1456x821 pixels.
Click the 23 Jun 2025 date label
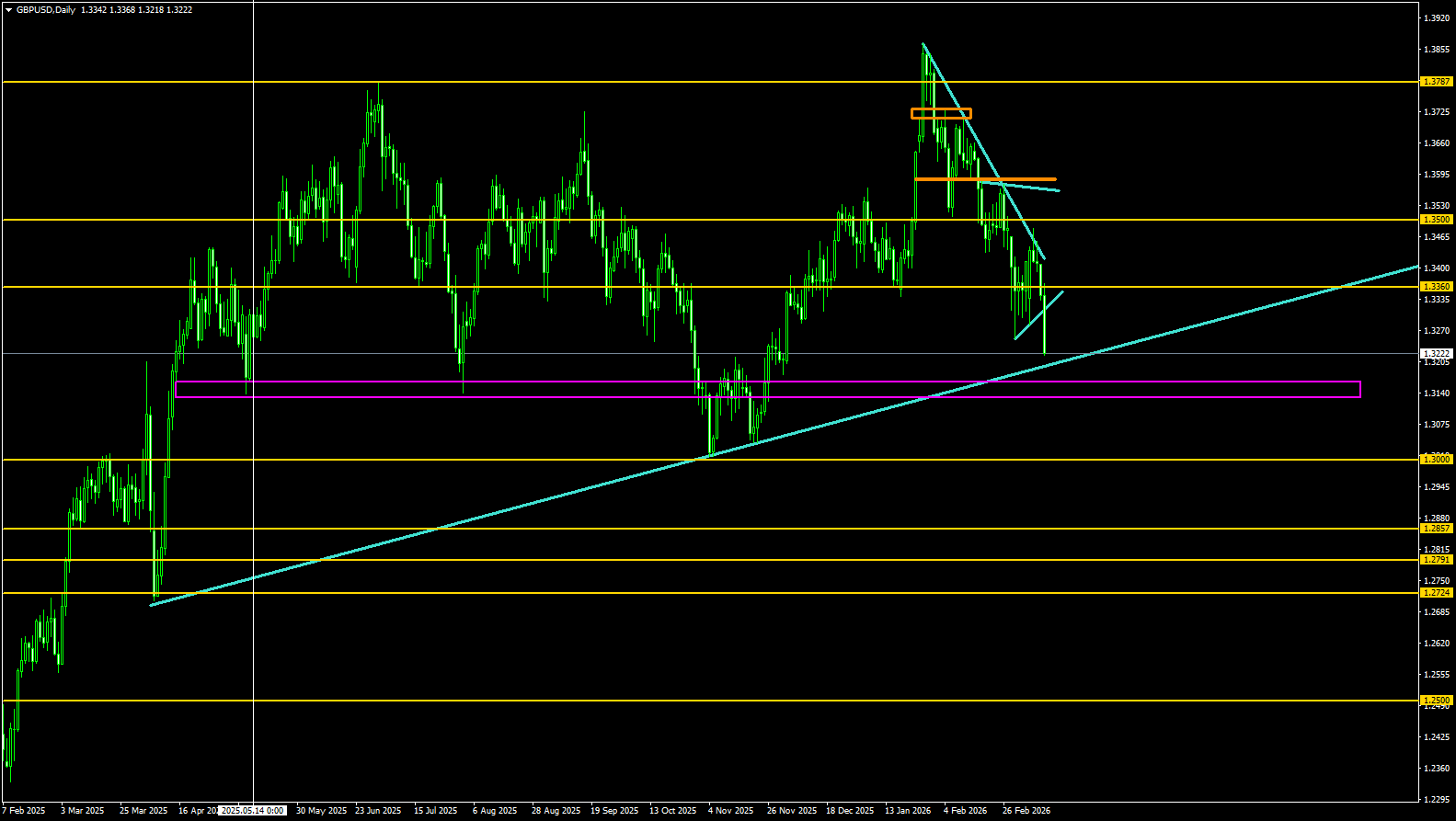pyautogui.click(x=378, y=811)
